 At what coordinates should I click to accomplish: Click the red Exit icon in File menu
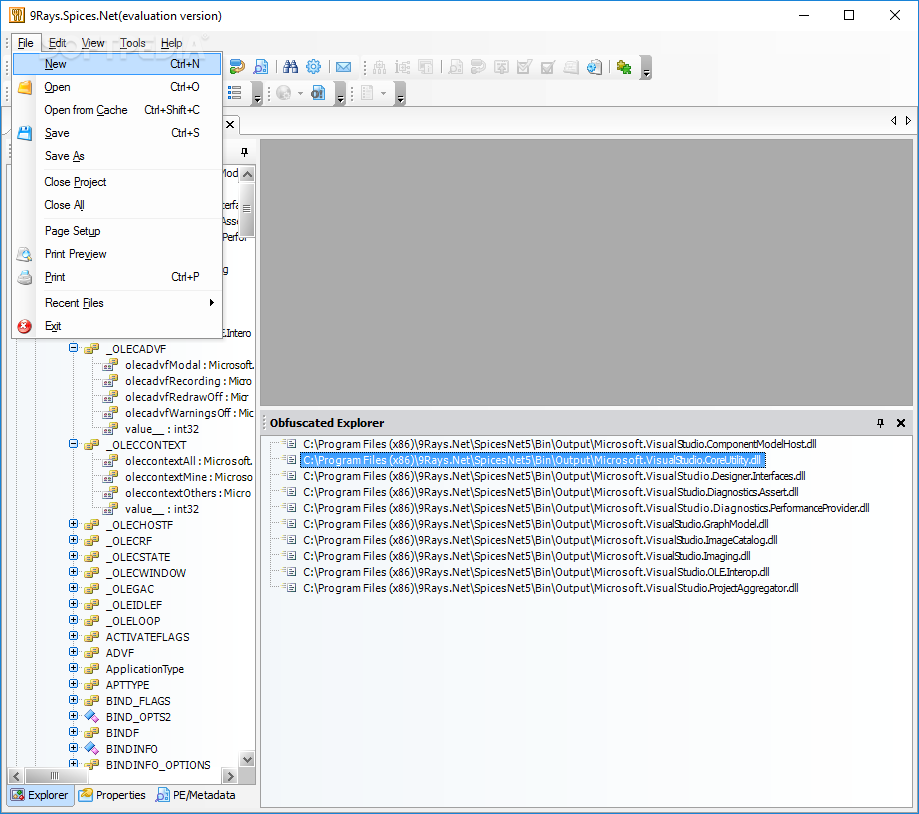point(25,326)
